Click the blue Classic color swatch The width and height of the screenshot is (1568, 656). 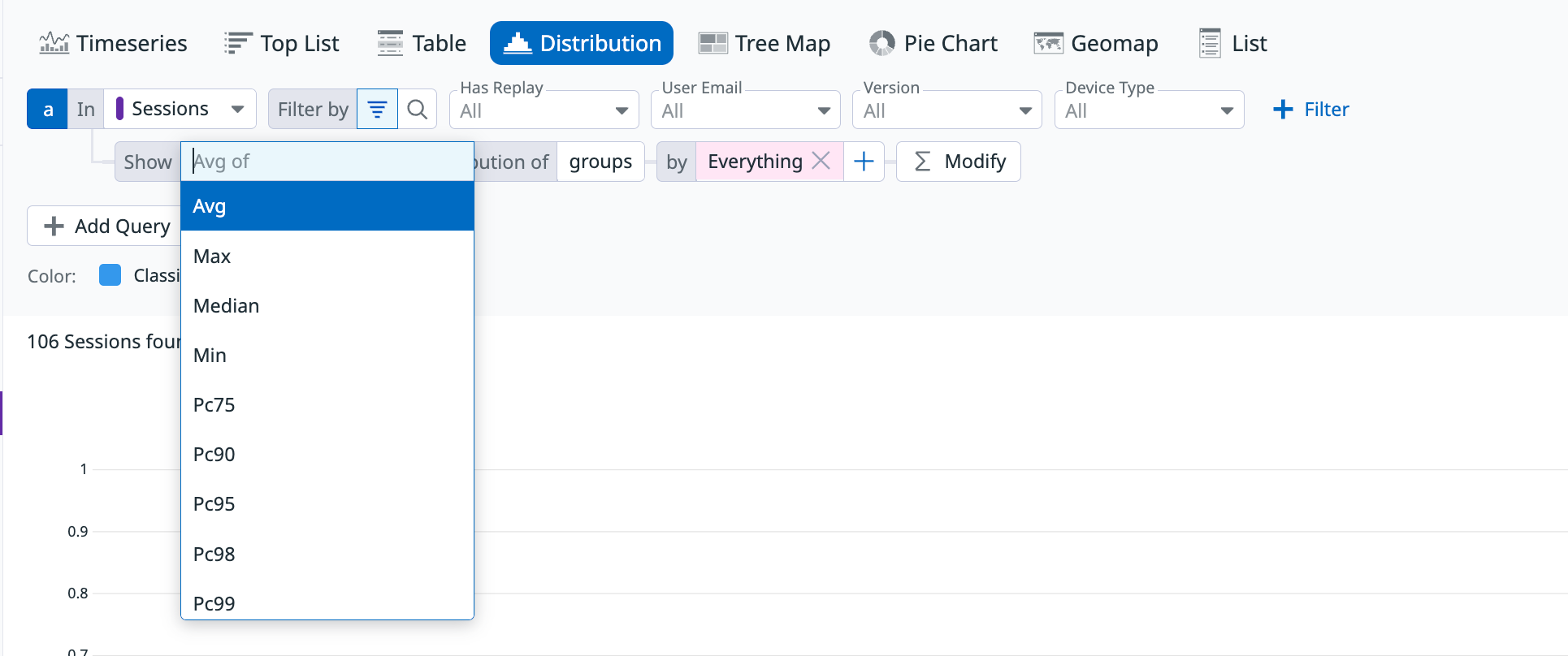point(110,275)
